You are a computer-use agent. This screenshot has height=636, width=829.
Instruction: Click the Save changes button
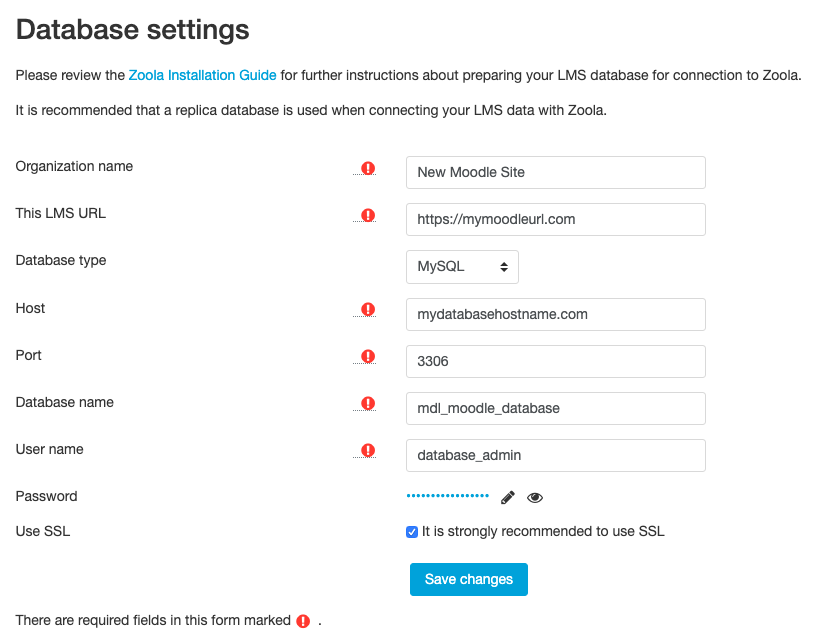coord(468,579)
